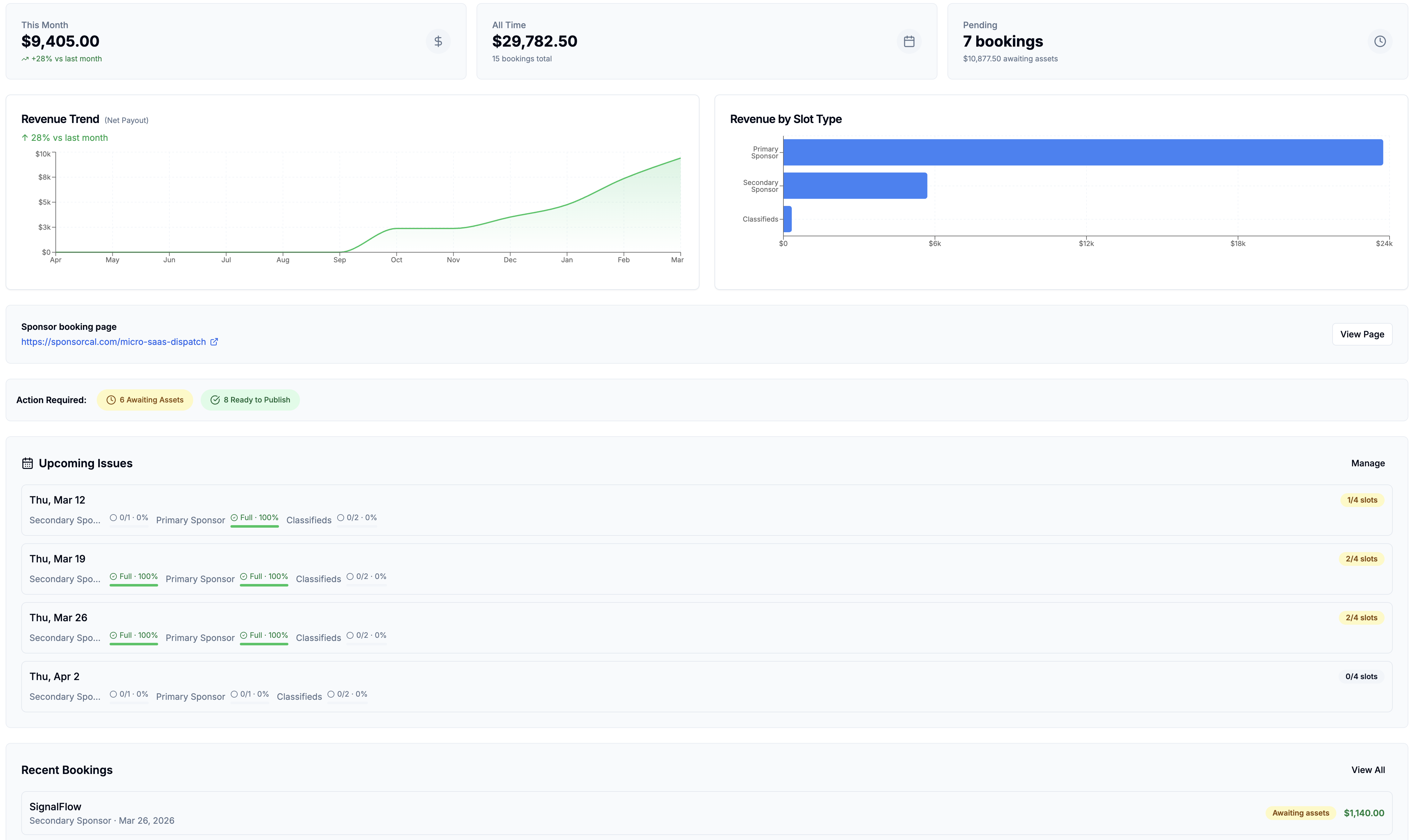Click the calendar icon next to Upcoming Issues

point(27,464)
